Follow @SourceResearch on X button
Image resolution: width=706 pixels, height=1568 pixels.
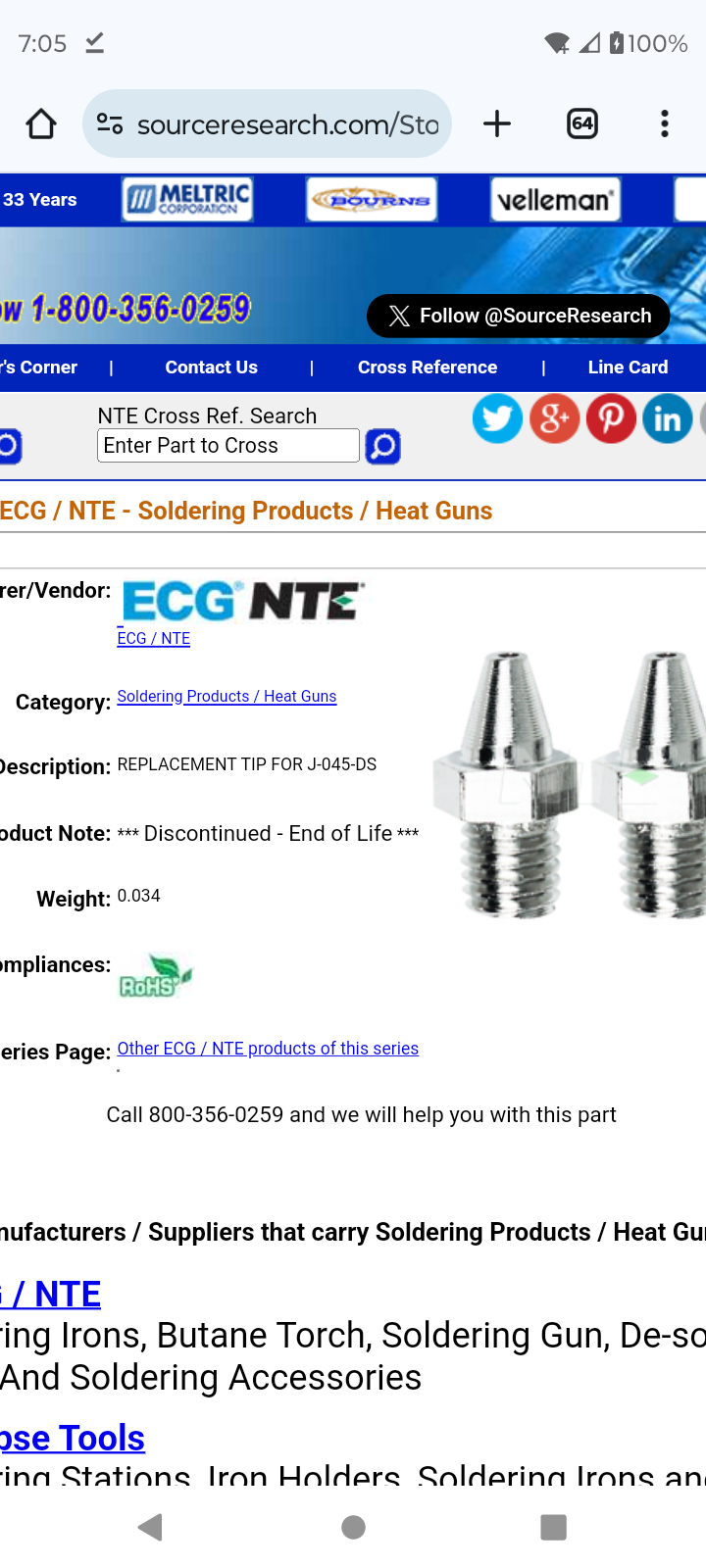(x=519, y=316)
